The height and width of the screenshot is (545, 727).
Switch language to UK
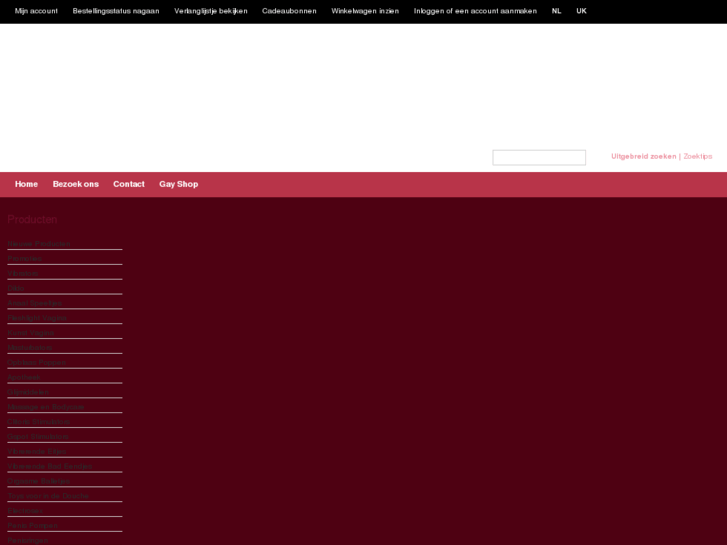[581, 11]
